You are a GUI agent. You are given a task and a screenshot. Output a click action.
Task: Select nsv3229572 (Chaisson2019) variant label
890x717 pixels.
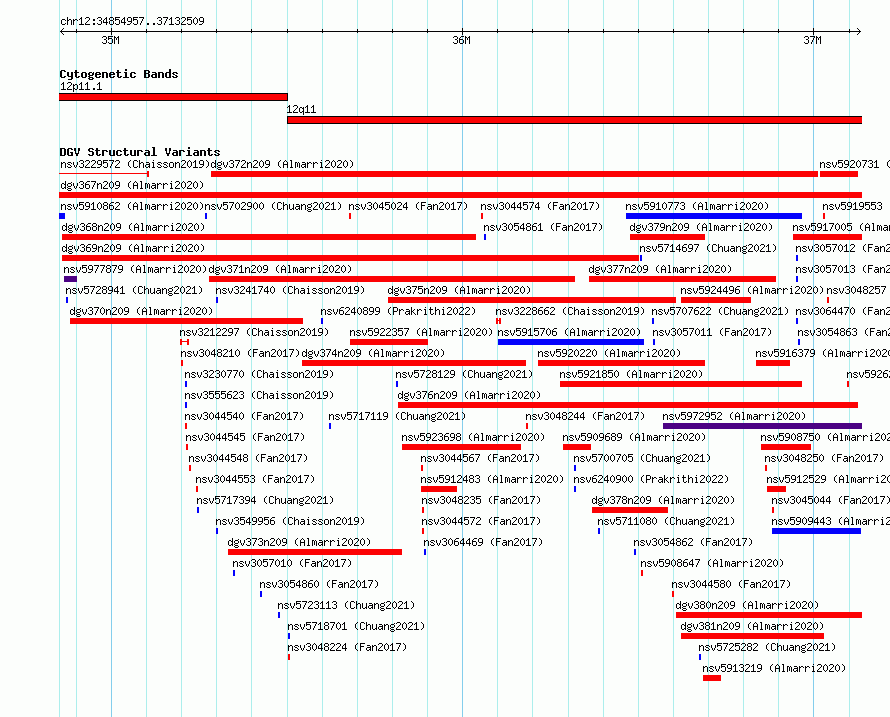(135, 164)
